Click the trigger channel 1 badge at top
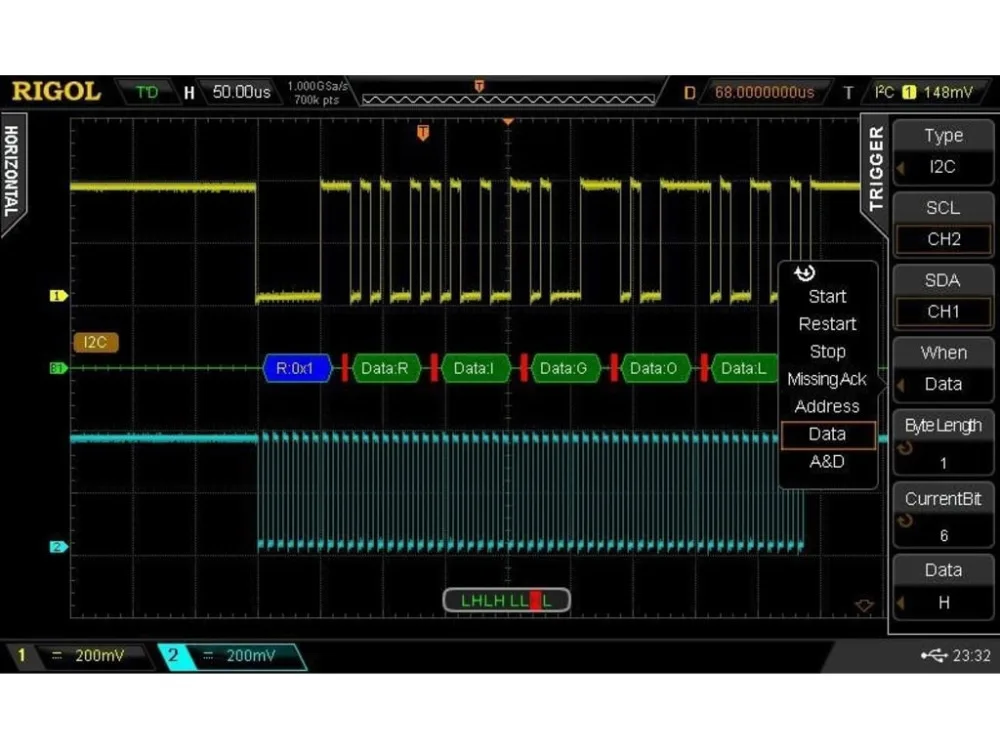 [x=909, y=92]
